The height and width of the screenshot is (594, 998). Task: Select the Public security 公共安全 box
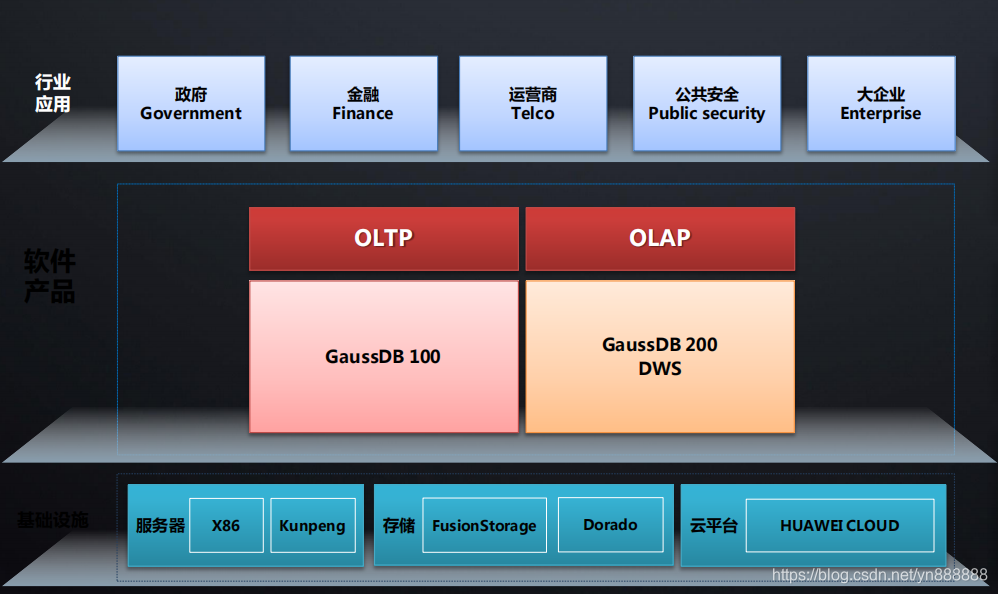[x=706, y=104]
